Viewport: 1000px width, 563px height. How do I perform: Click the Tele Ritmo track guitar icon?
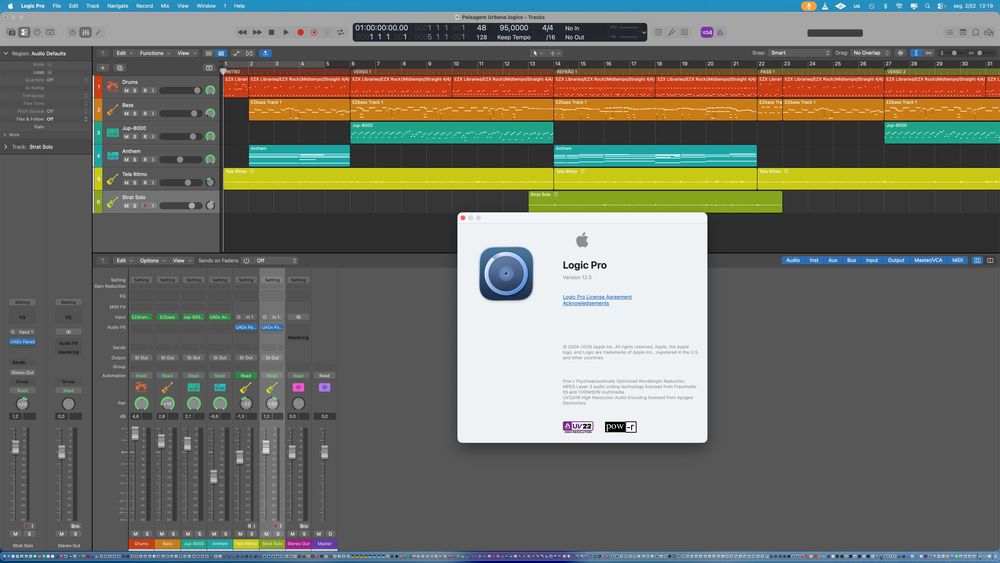tap(112, 179)
